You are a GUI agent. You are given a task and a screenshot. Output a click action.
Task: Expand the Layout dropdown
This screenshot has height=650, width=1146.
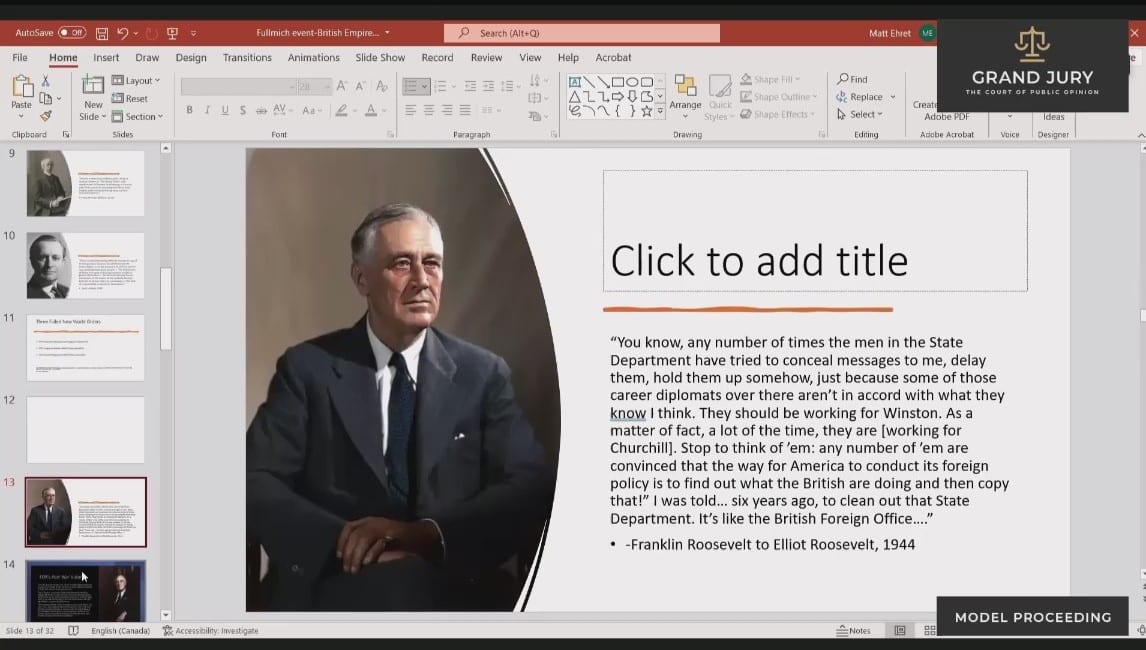(x=137, y=80)
